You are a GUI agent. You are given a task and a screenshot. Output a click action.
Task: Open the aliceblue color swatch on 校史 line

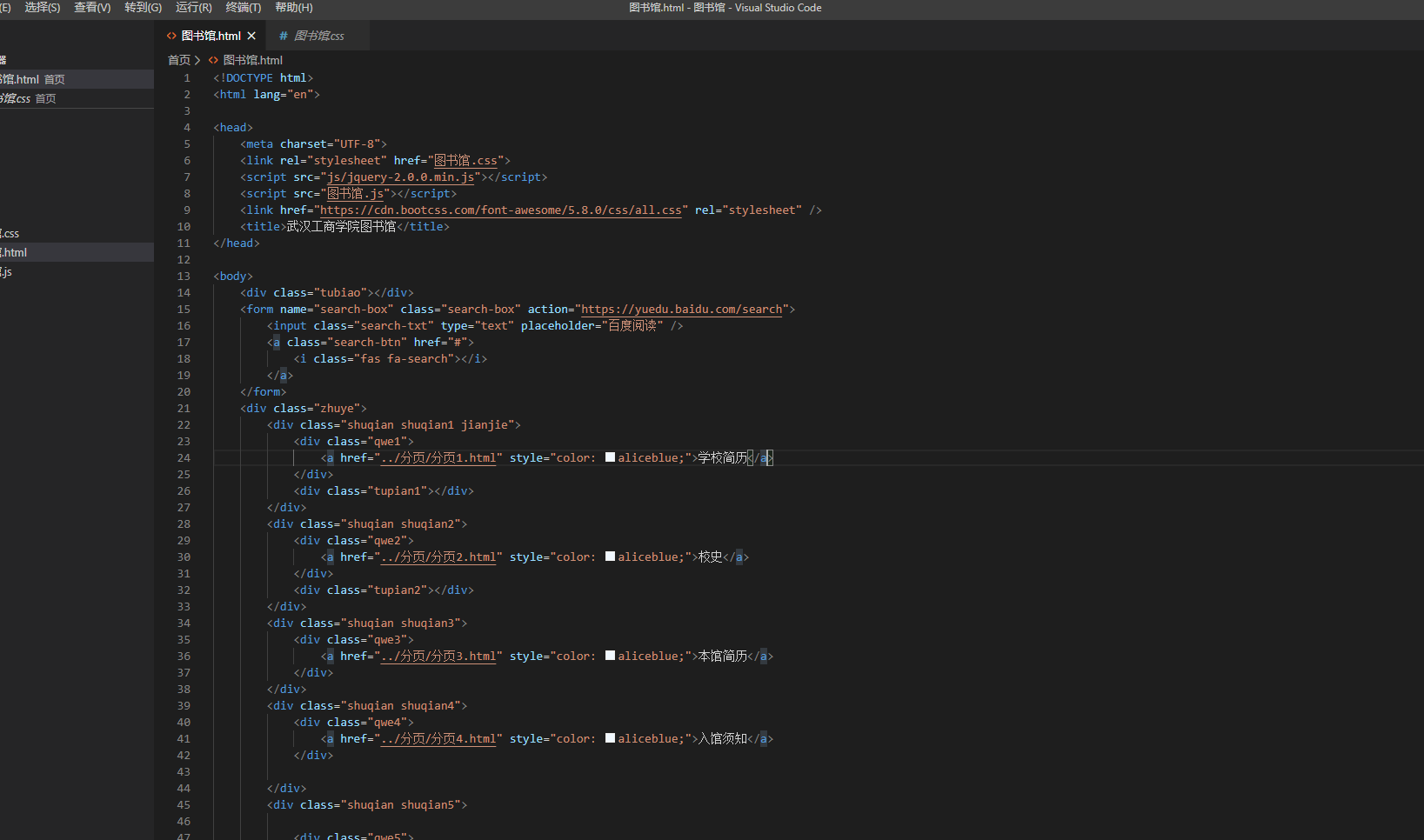[x=610, y=557]
